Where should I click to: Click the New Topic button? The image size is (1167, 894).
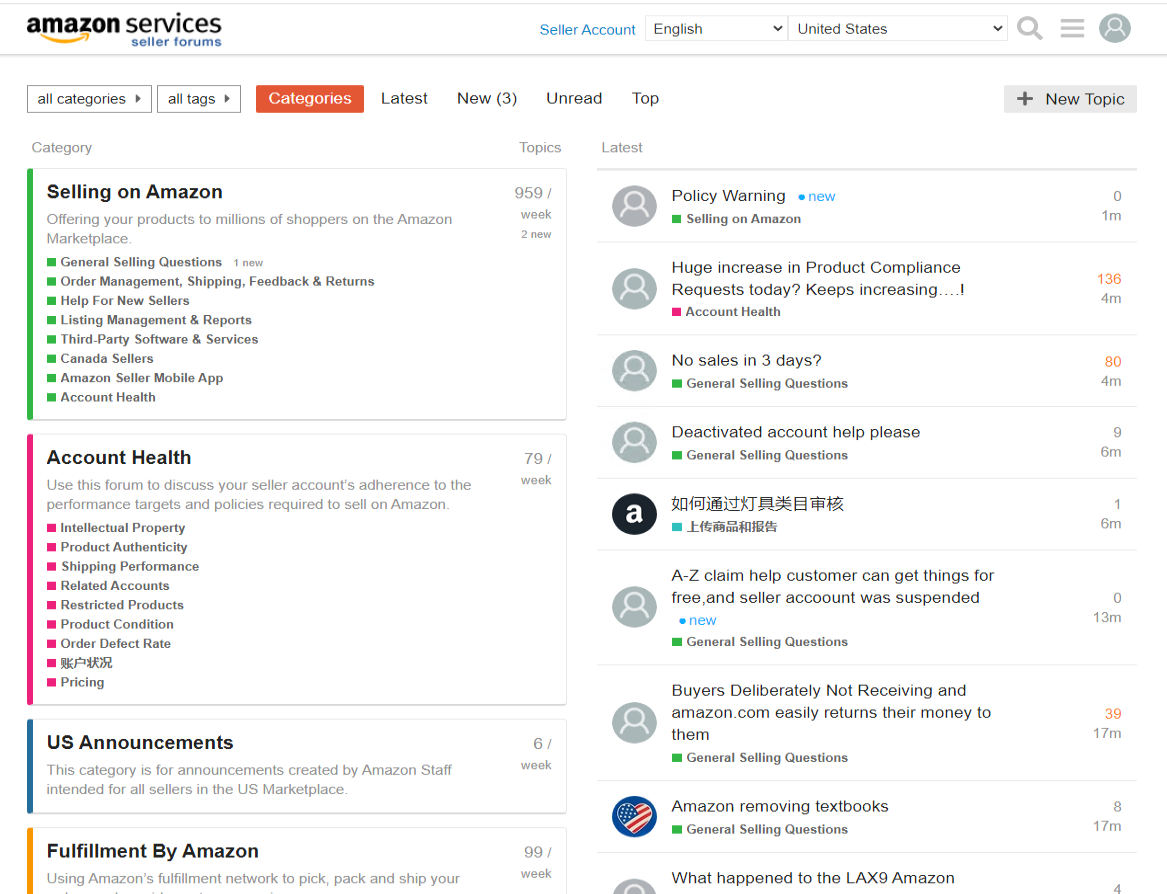click(1070, 99)
